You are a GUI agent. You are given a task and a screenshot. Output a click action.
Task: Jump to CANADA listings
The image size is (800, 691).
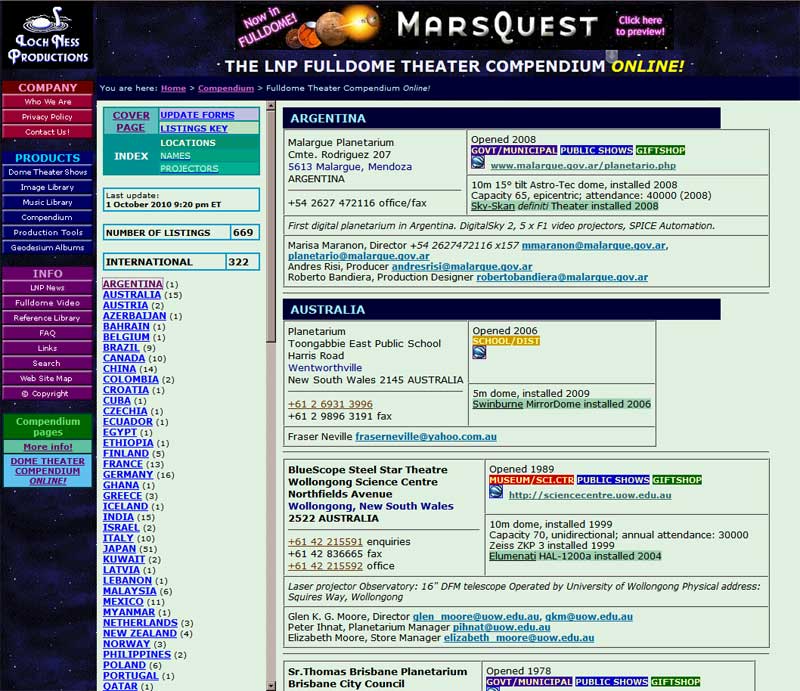pyautogui.click(x=124, y=358)
